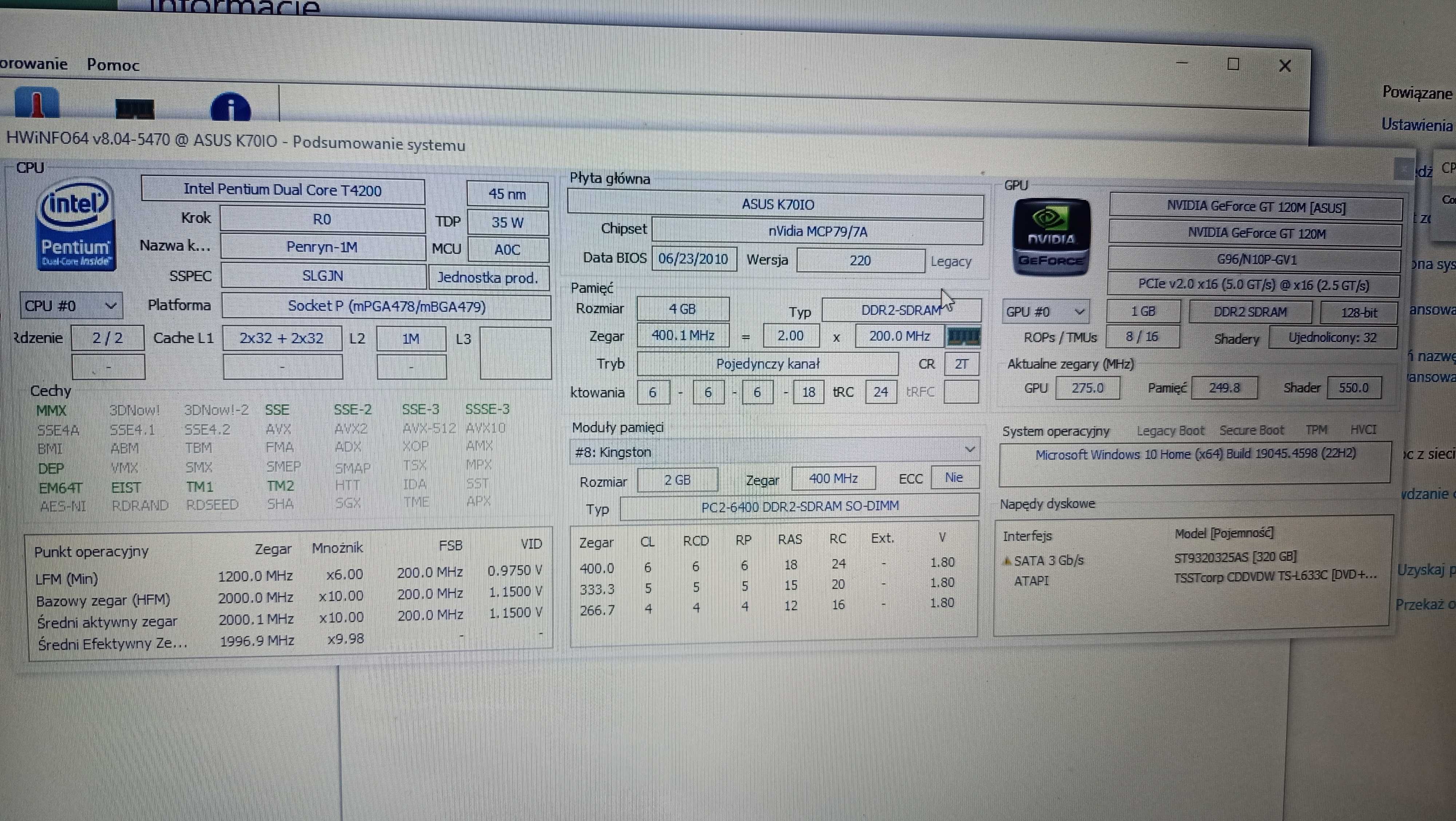The height and width of the screenshot is (821, 1456).
Task: Click the TPM indicator
Action: click(x=1316, y=429)
